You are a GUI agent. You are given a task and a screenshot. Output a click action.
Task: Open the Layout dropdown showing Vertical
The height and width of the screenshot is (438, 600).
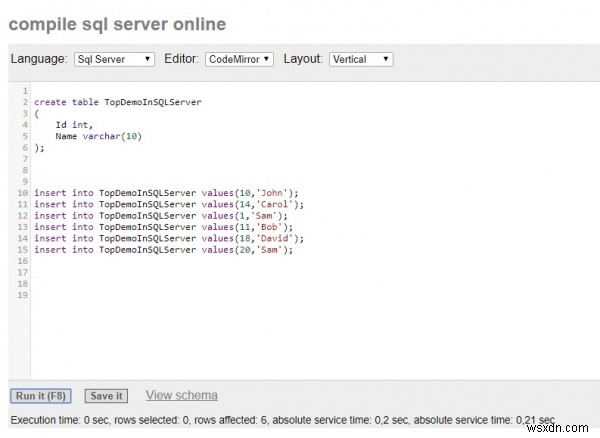click(361, 59)
